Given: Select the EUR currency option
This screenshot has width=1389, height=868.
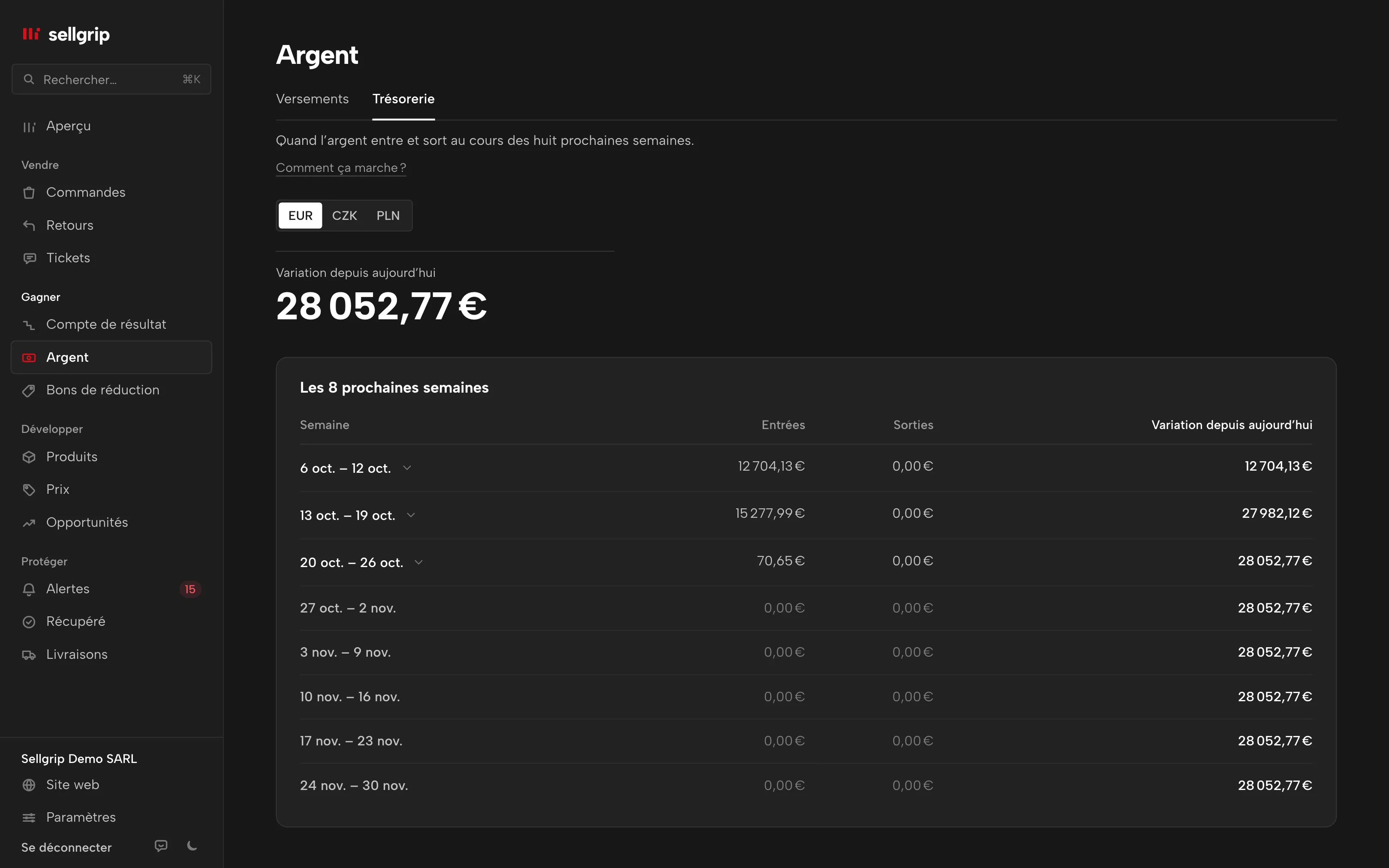Looking at the screenshot, I should point(300,216).
